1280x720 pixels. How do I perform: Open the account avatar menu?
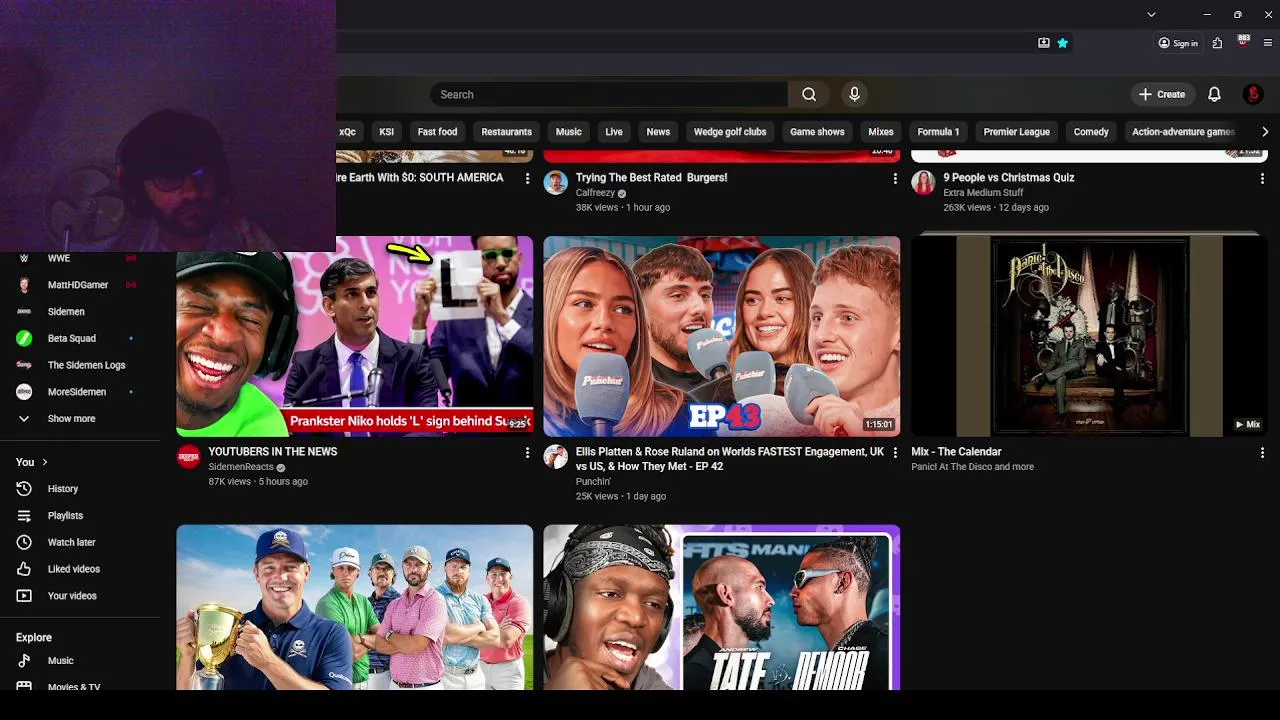click(x=1253, y=94)
